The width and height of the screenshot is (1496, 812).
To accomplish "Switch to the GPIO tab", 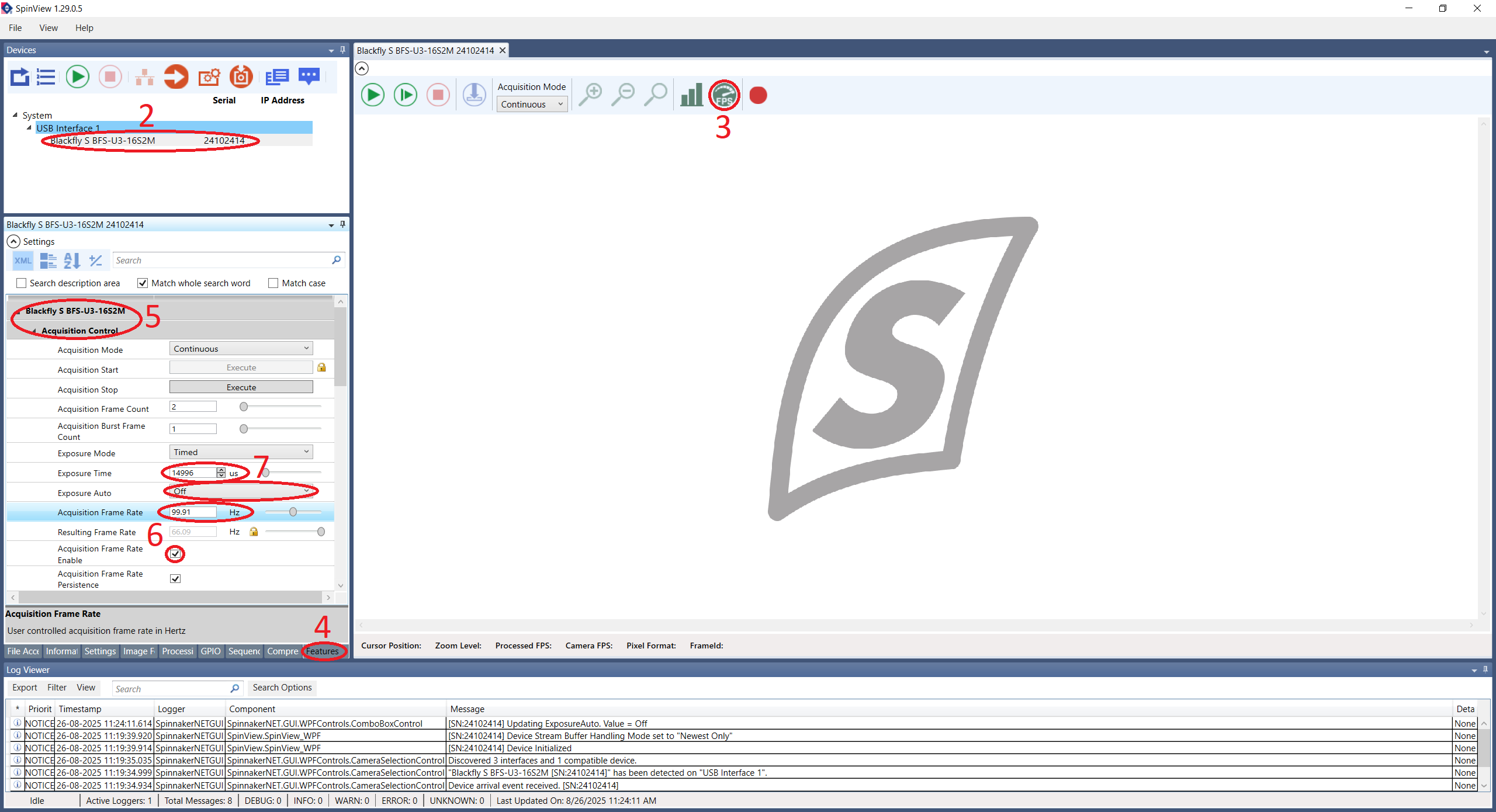I will [210, 651].
